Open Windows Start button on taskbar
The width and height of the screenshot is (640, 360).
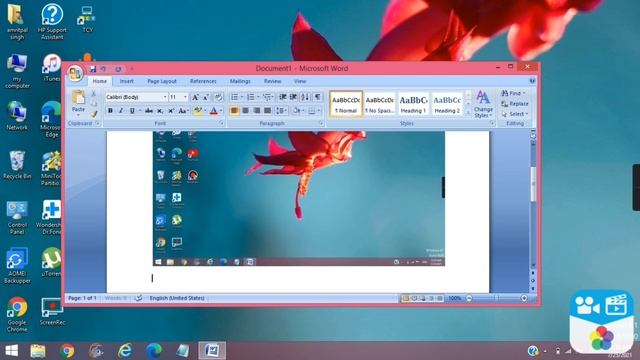click(x=11, y=351)
